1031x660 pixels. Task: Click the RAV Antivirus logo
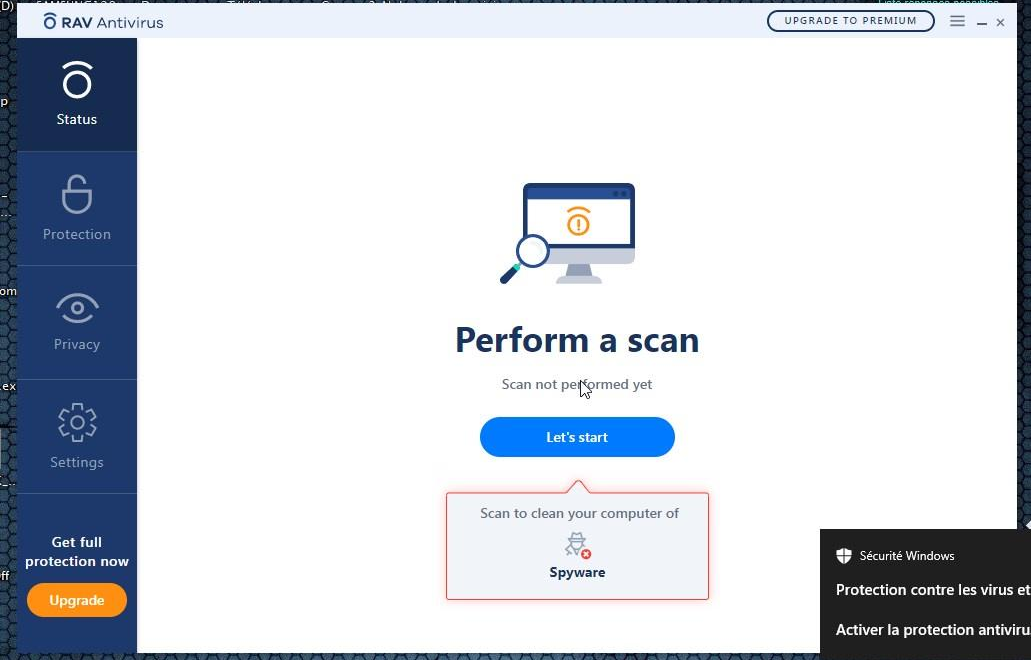click(103, 22)
